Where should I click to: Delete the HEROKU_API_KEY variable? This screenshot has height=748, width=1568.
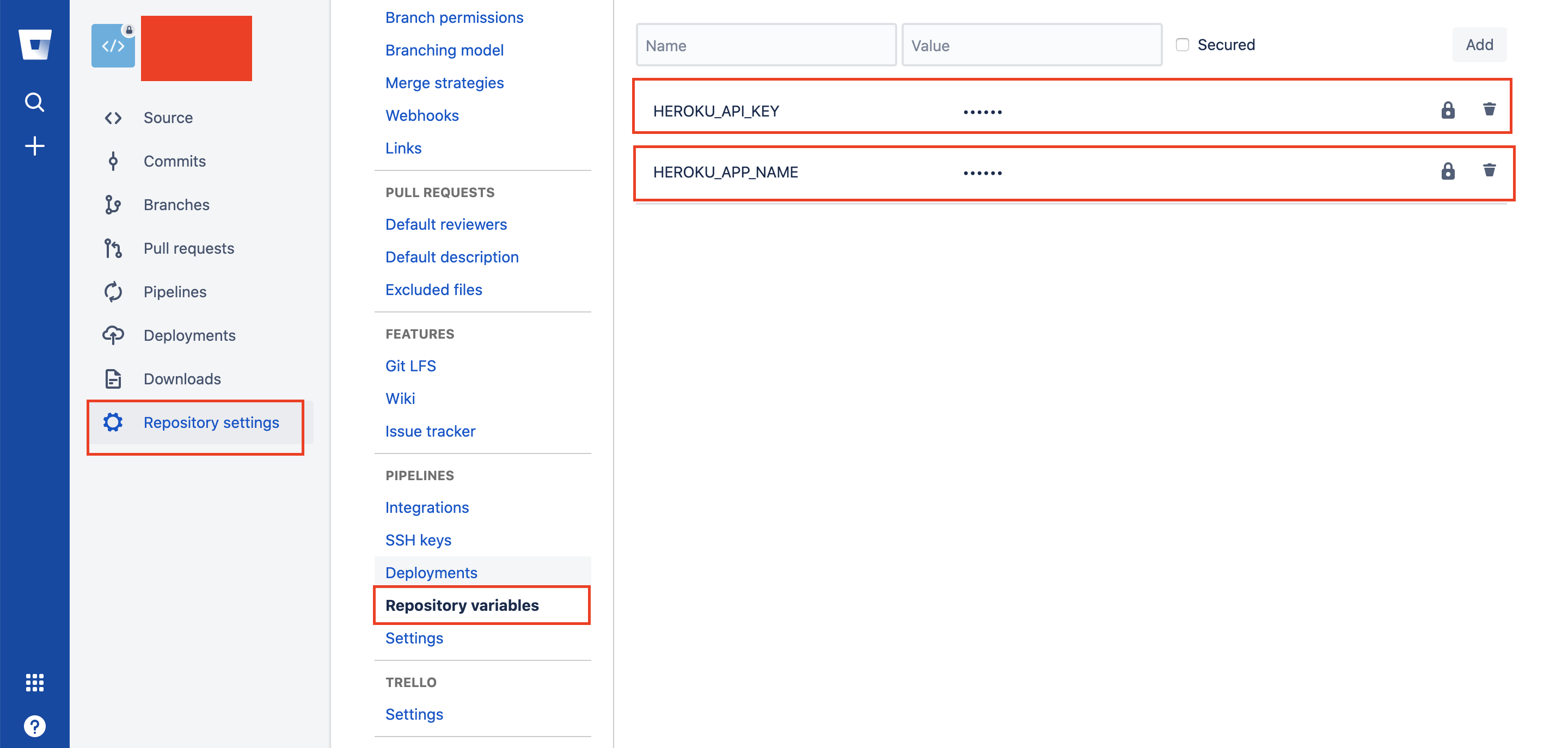coord(1490,109)
